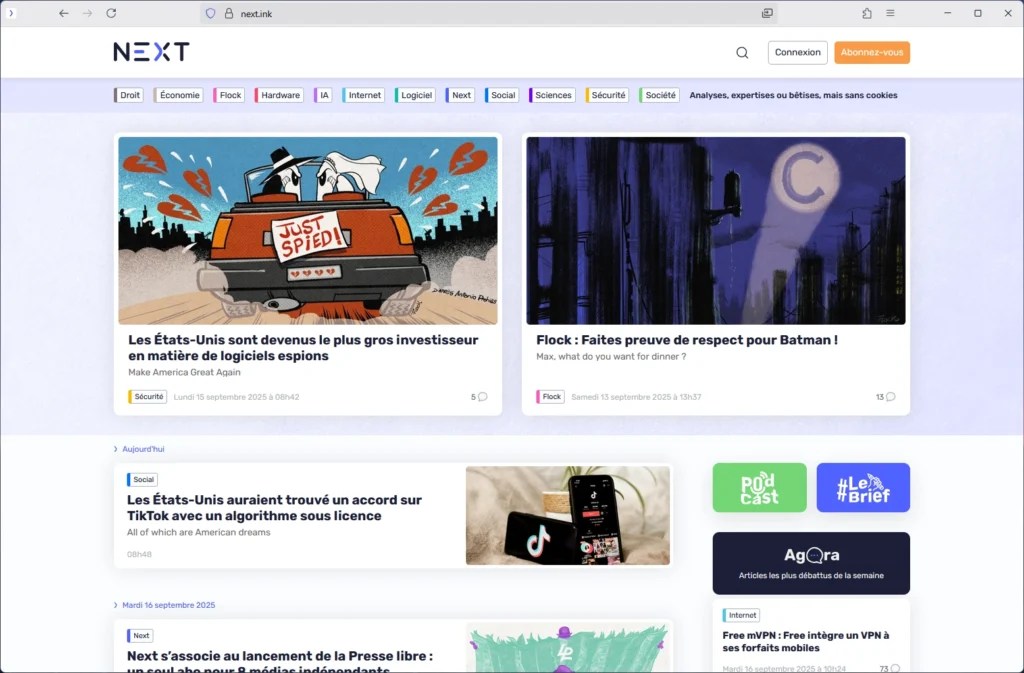Open site search magnifier icon
1024x673 pixels.
click(742, 52)
